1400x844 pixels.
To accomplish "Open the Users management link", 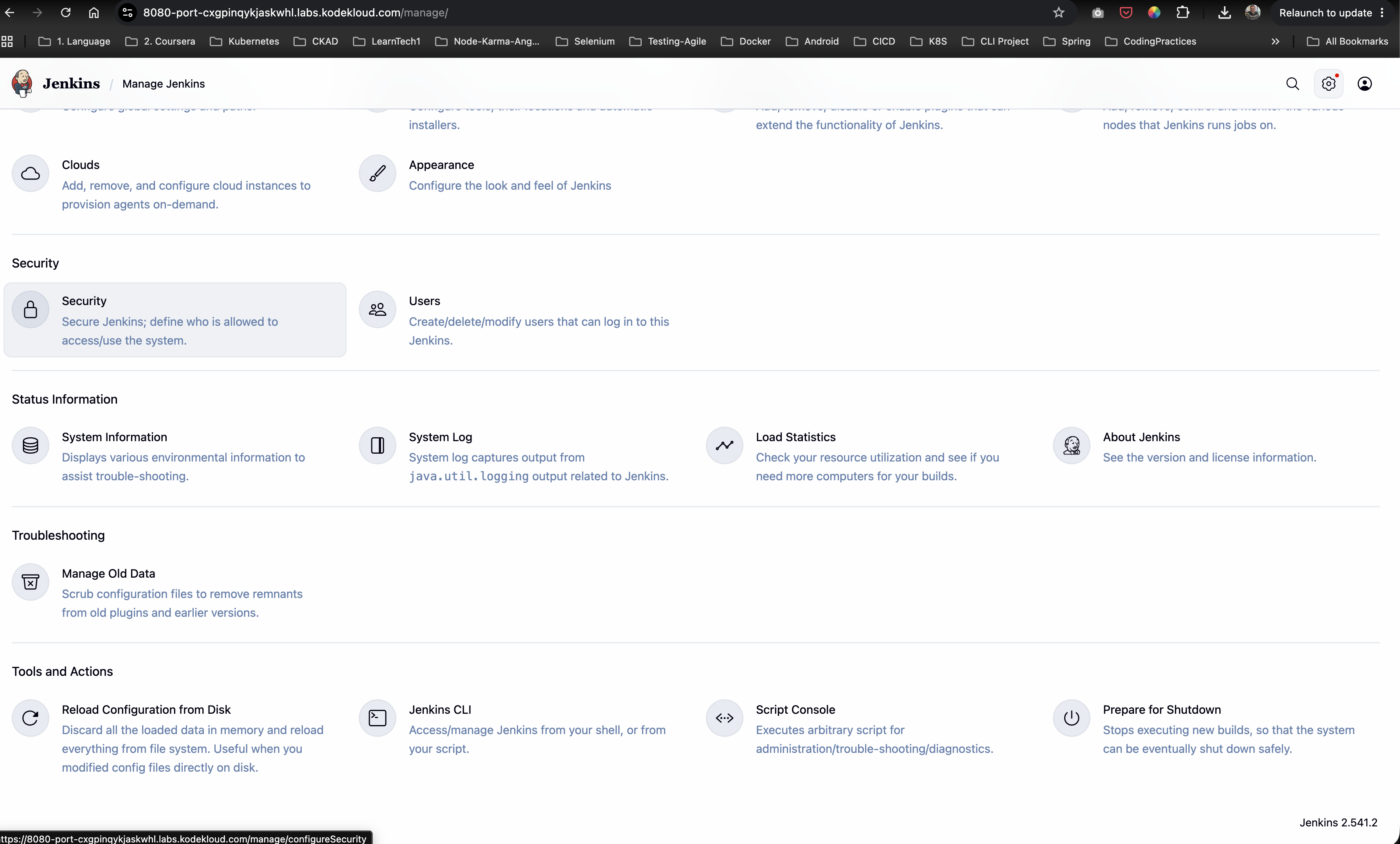I will pos(425,301).
